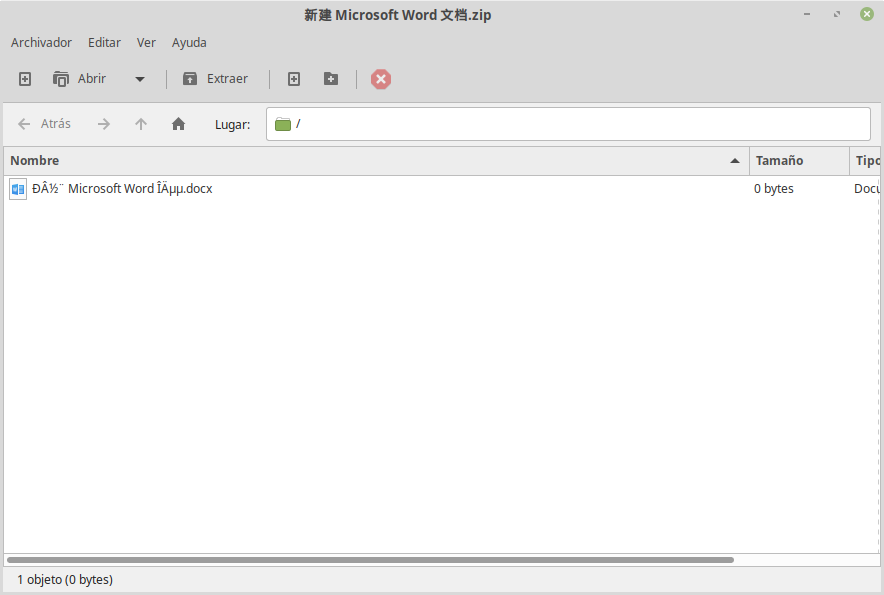Click the Home navigation icon
Image resolution: width=884 pixels, height=595 pixels.
pos(178,124)
